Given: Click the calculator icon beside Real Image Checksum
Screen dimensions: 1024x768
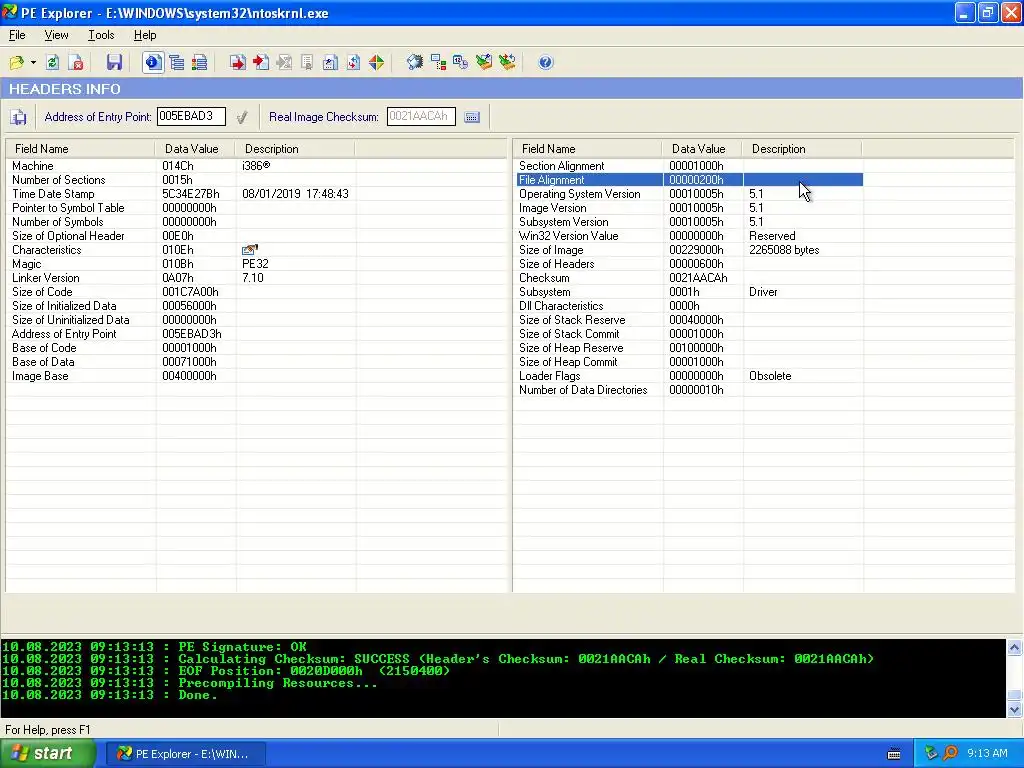Looking at the screenshot, I should (472, 117).
